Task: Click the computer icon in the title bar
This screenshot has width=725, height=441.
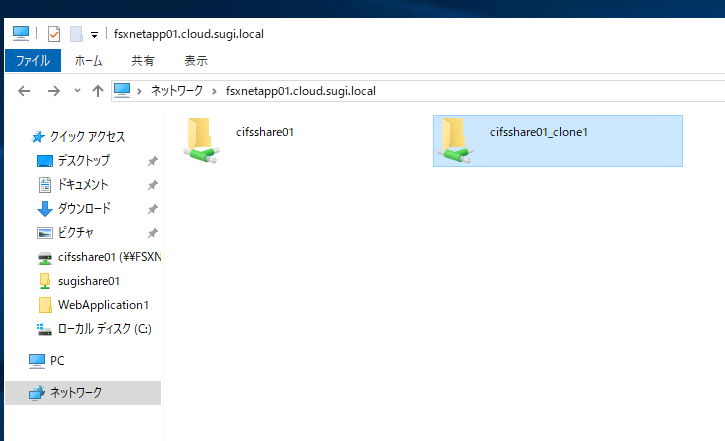Action: pyautogui.click(x=21, y=34)
